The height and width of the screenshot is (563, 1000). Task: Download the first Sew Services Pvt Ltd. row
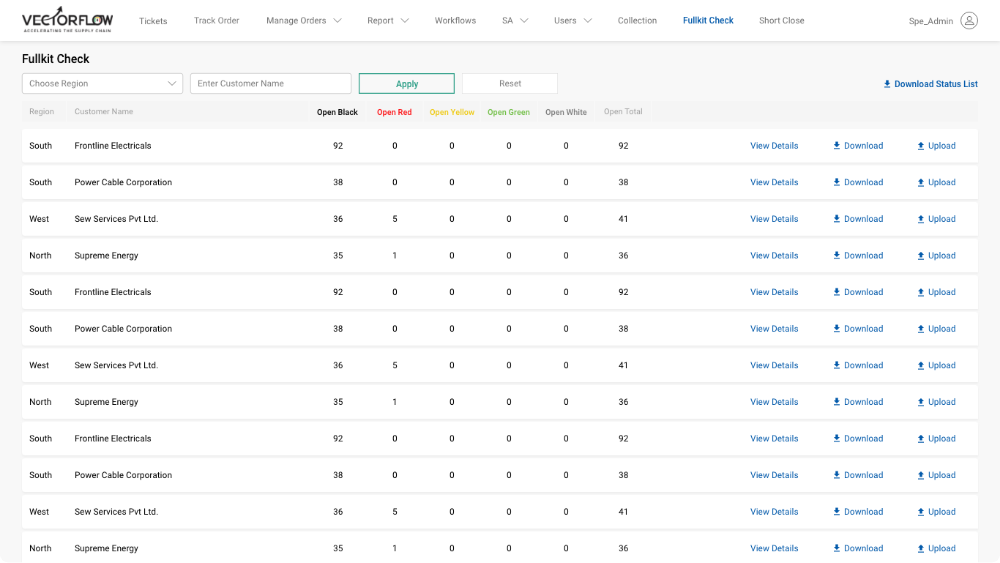(x=857, y=219)
